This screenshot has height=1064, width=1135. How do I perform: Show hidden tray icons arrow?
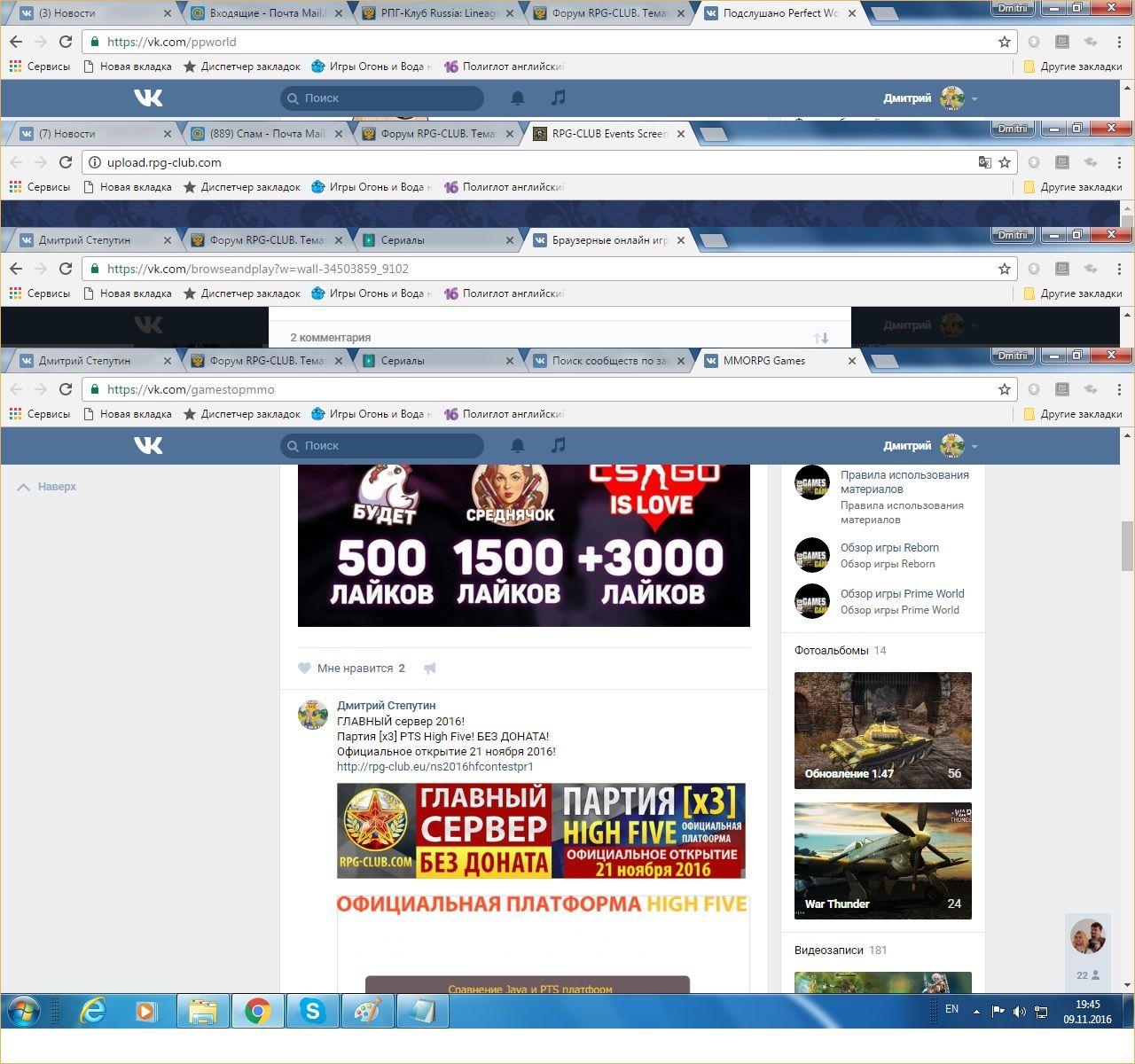coord(976,1012)
